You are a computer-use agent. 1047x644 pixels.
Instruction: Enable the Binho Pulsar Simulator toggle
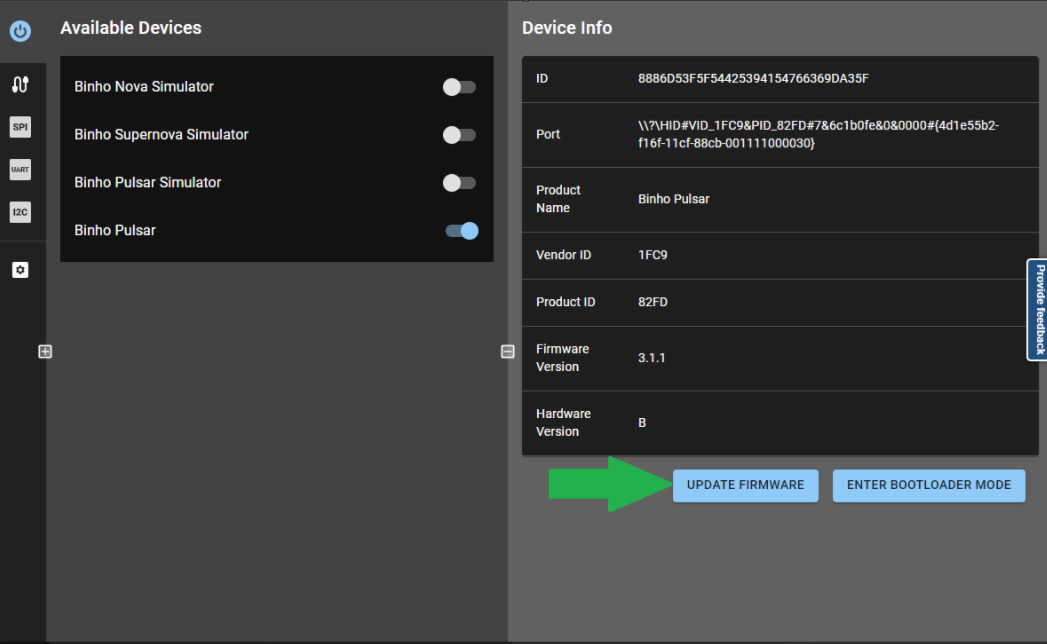coord(459,183)
